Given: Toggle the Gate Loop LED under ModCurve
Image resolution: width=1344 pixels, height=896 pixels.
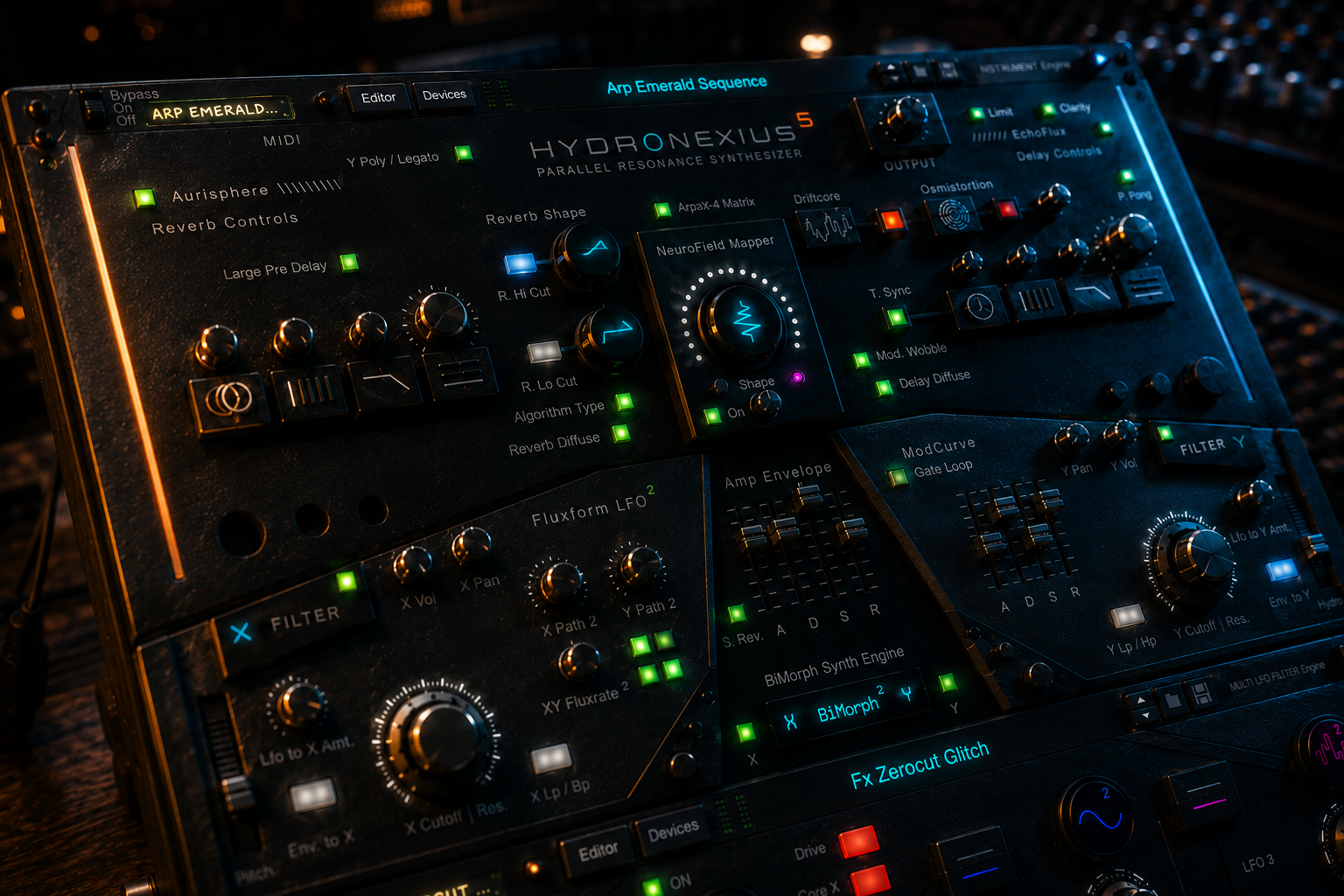Looking at the screenshot, I should 897,477.
